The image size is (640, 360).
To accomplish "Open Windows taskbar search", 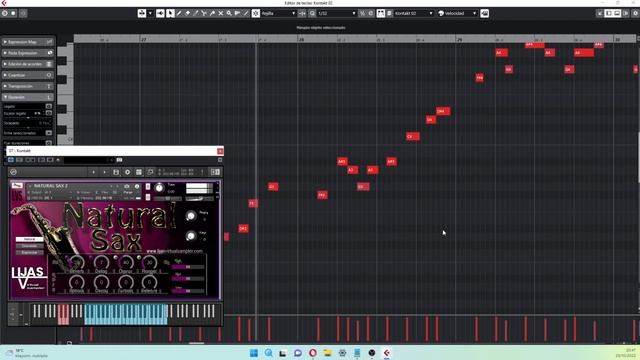I will [269, 353].
